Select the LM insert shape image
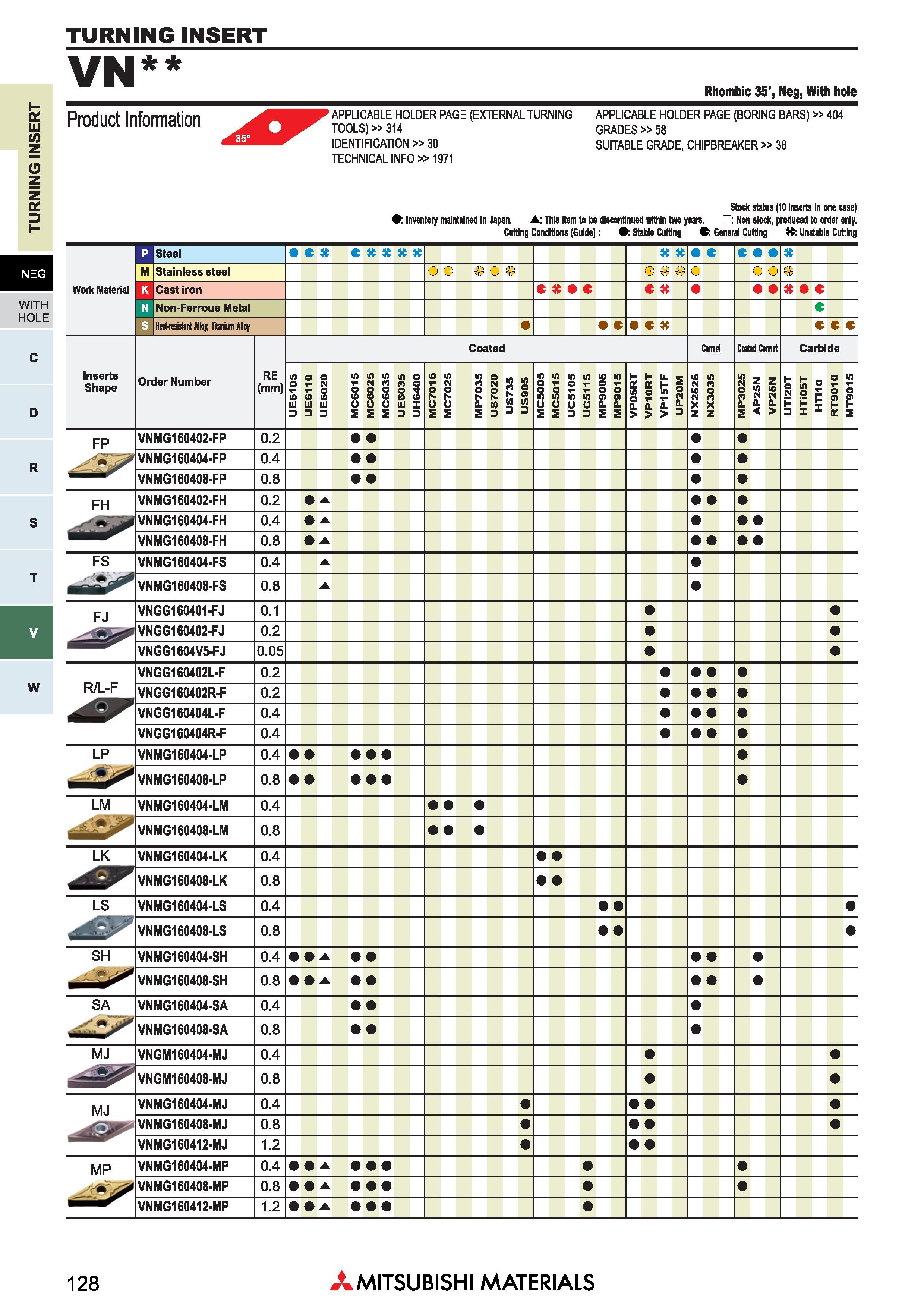This screenshot has height=1308, width=924. point(101,827)
